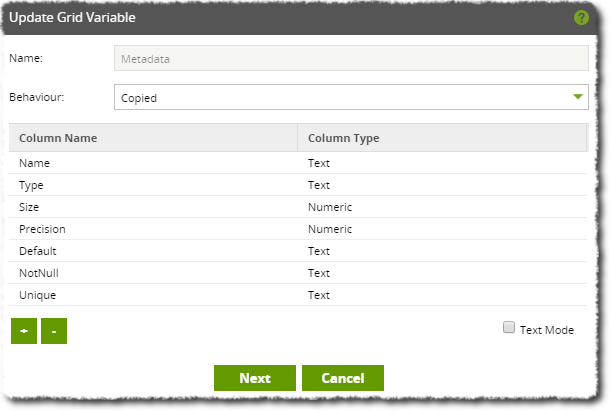Select the Unique column row
Screen dimensions: 610x411
tap(298, 295)
